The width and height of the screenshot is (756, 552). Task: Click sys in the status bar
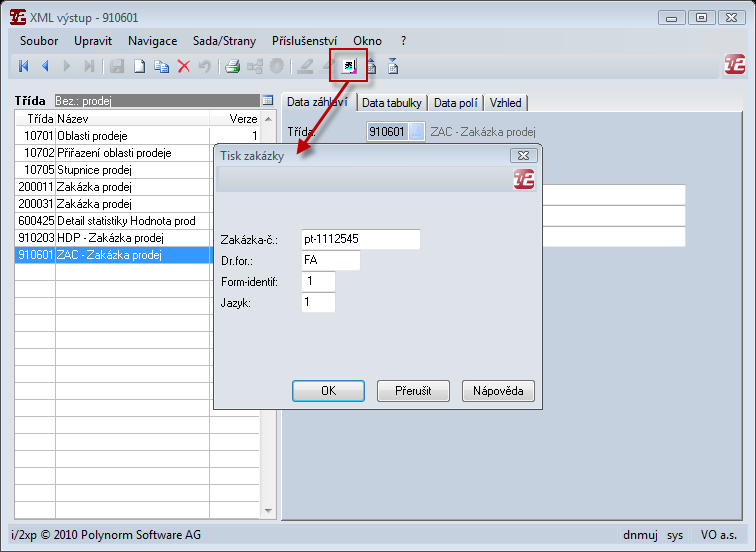point(675,535)
